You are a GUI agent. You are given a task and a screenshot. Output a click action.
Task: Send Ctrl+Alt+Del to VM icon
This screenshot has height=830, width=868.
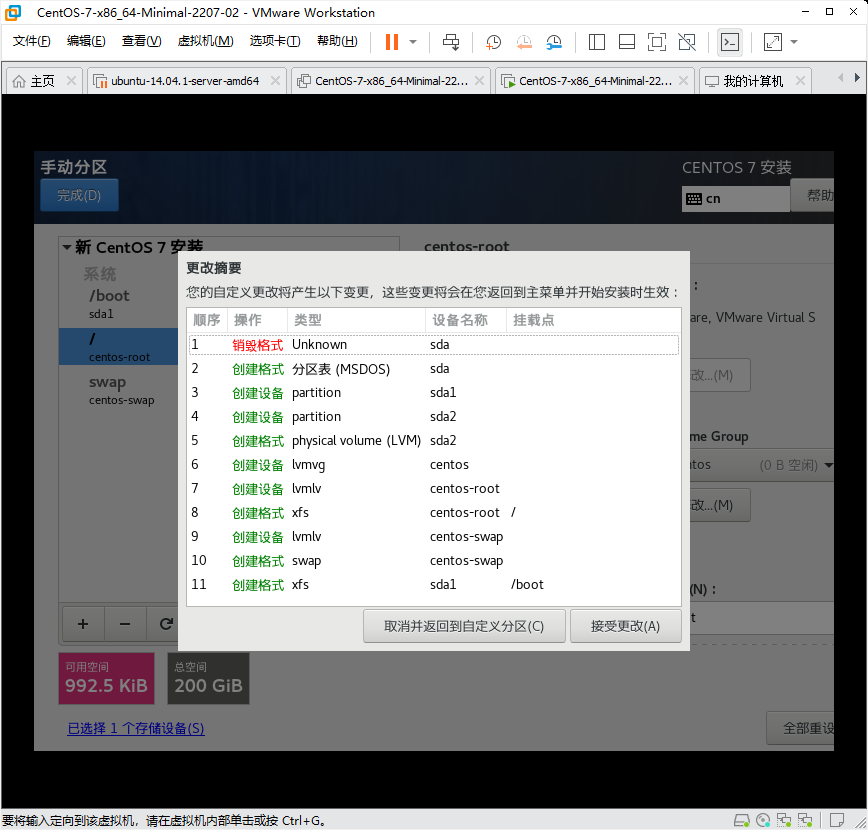(x=451, y=42)
